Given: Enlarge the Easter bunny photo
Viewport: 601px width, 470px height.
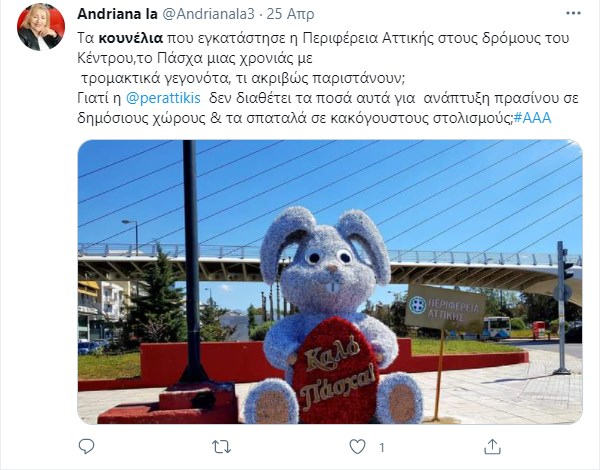Looking at the screenshot, I should pyautogui.click(x=330, y=282).
